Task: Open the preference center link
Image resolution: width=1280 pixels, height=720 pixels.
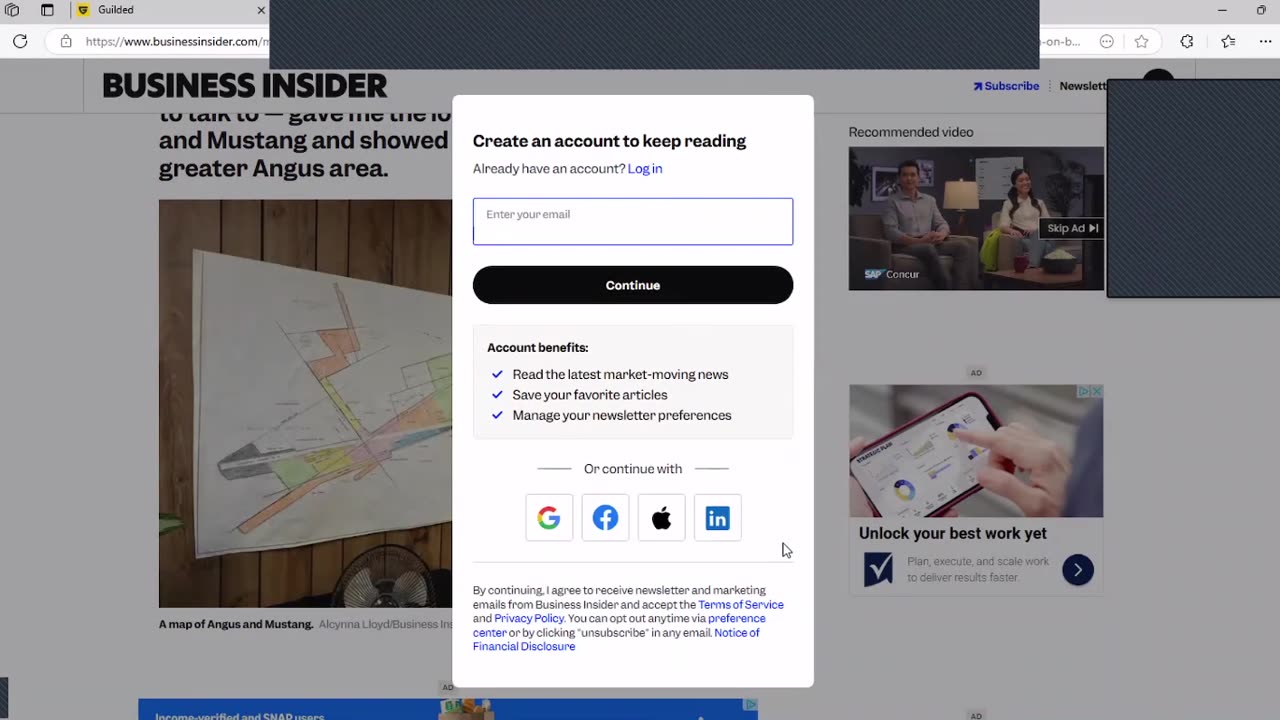Action: [619, 625]
